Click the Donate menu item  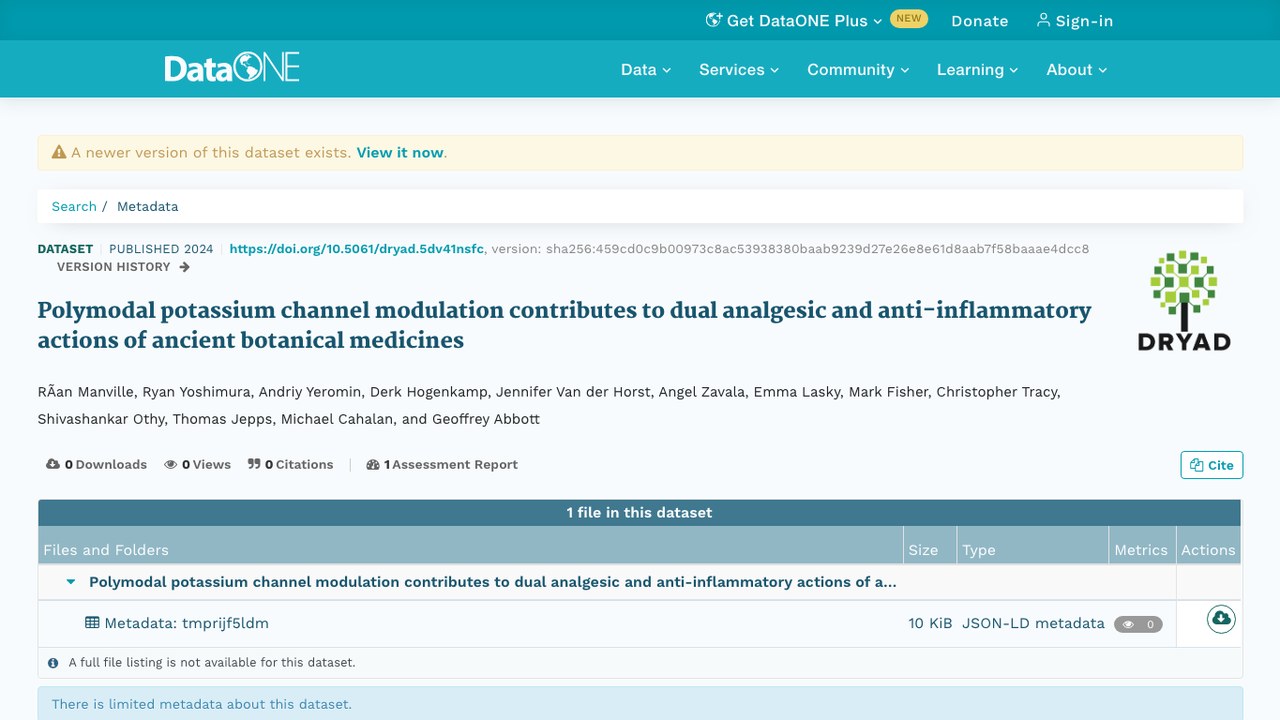tap(980, 20)
